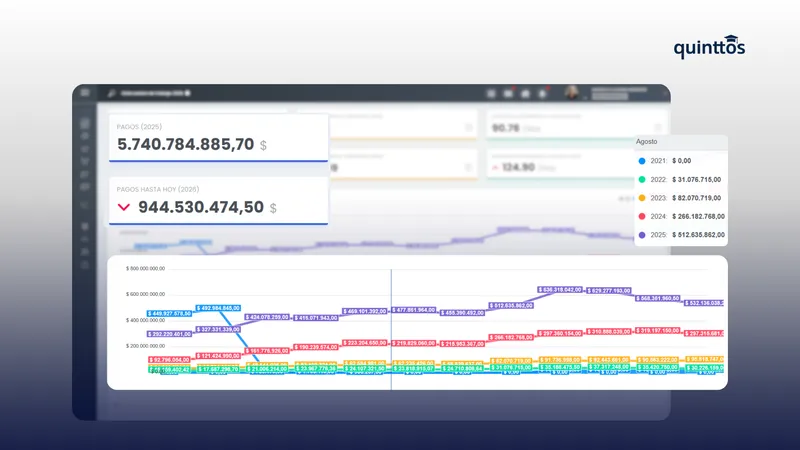Viewport: 800px width, 450px height.
Task: Click the red down chevron beside 944.530.474,50
Action: (x=124, y=207)
